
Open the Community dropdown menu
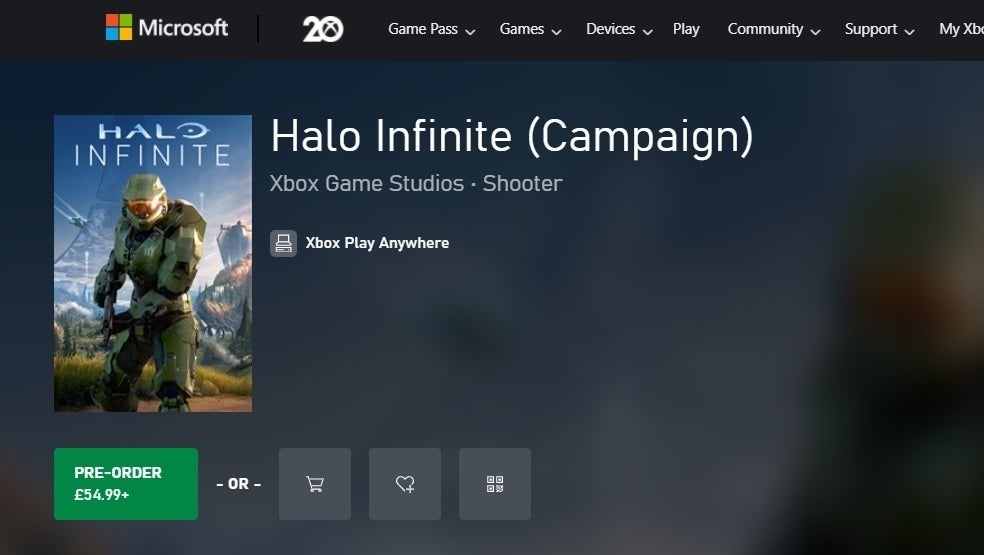(773, 29)
